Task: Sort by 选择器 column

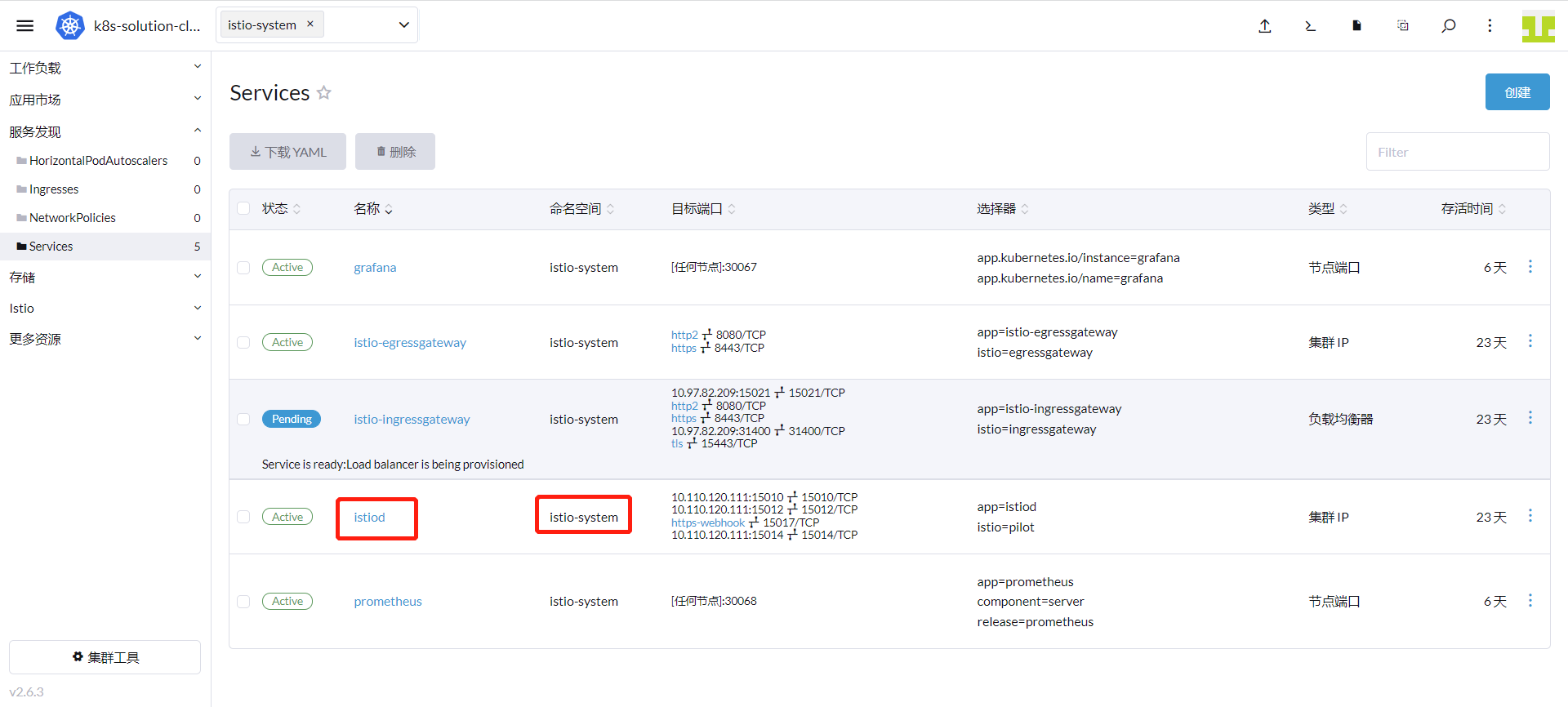Action: (1004, 209)
